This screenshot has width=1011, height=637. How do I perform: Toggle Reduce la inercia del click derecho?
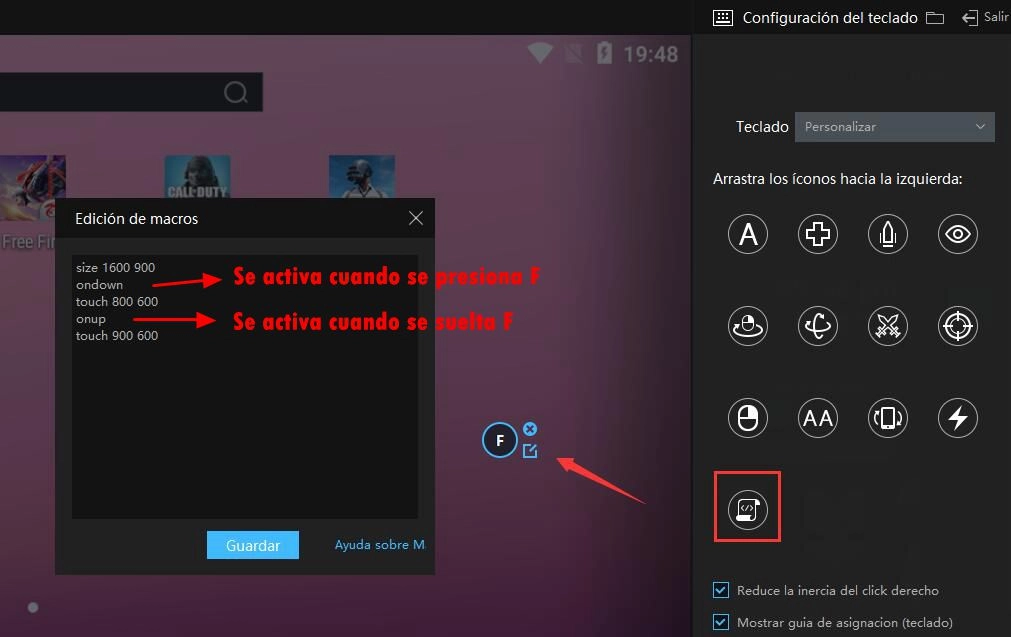721,590
